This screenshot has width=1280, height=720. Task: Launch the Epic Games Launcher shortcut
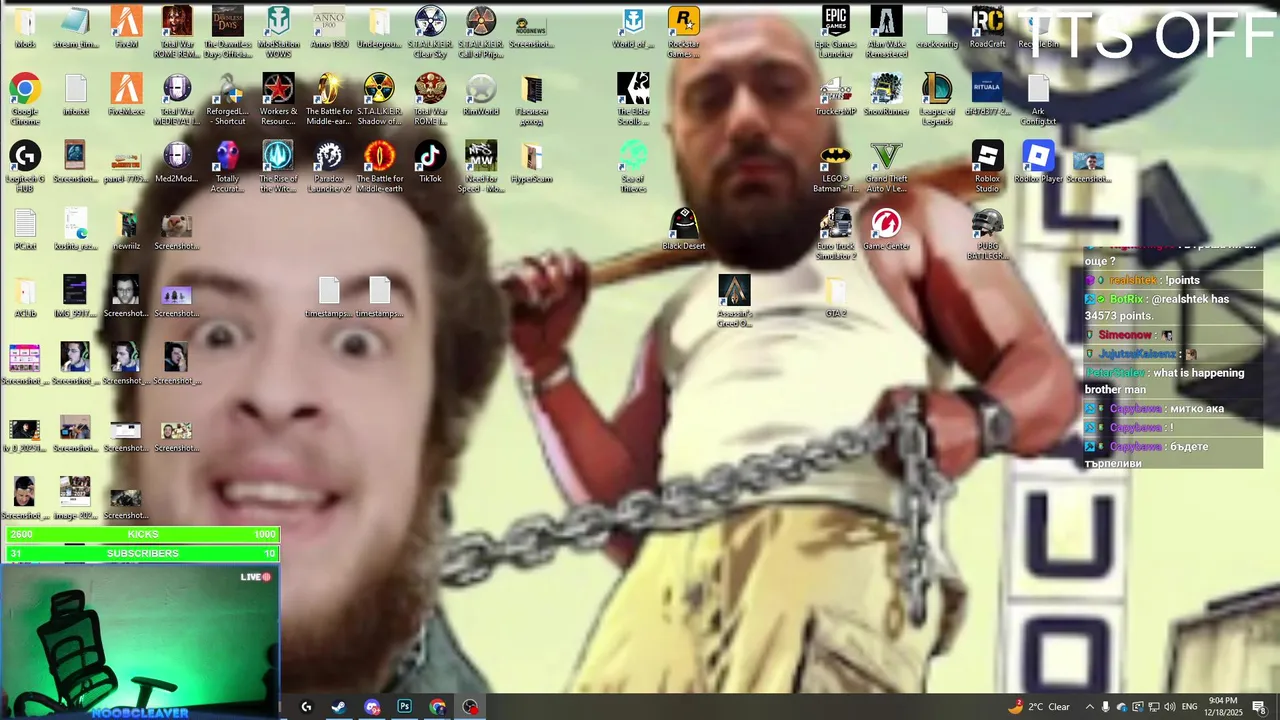point(835,32)
